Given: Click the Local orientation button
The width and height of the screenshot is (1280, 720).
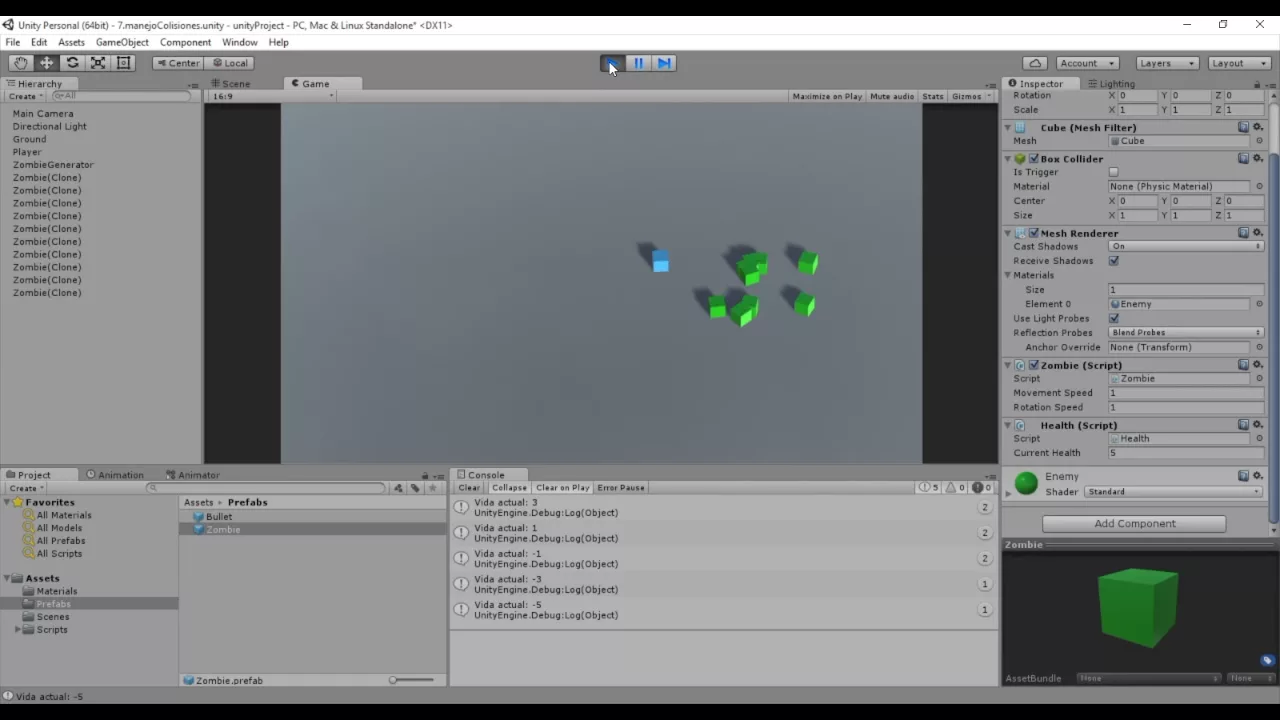Looking at the screenshot, I should 229,63.
